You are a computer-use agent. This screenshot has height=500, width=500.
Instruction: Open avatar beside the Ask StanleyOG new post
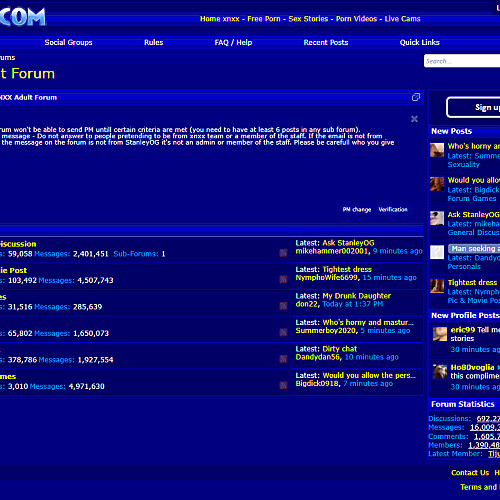[x=437, y=218]
